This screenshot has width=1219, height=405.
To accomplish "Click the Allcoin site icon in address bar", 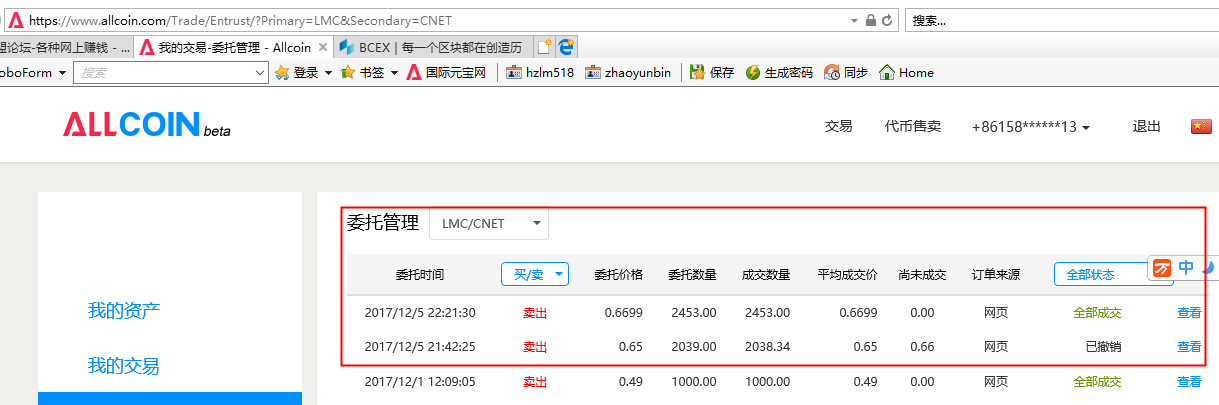I will (x=16, y=20).
